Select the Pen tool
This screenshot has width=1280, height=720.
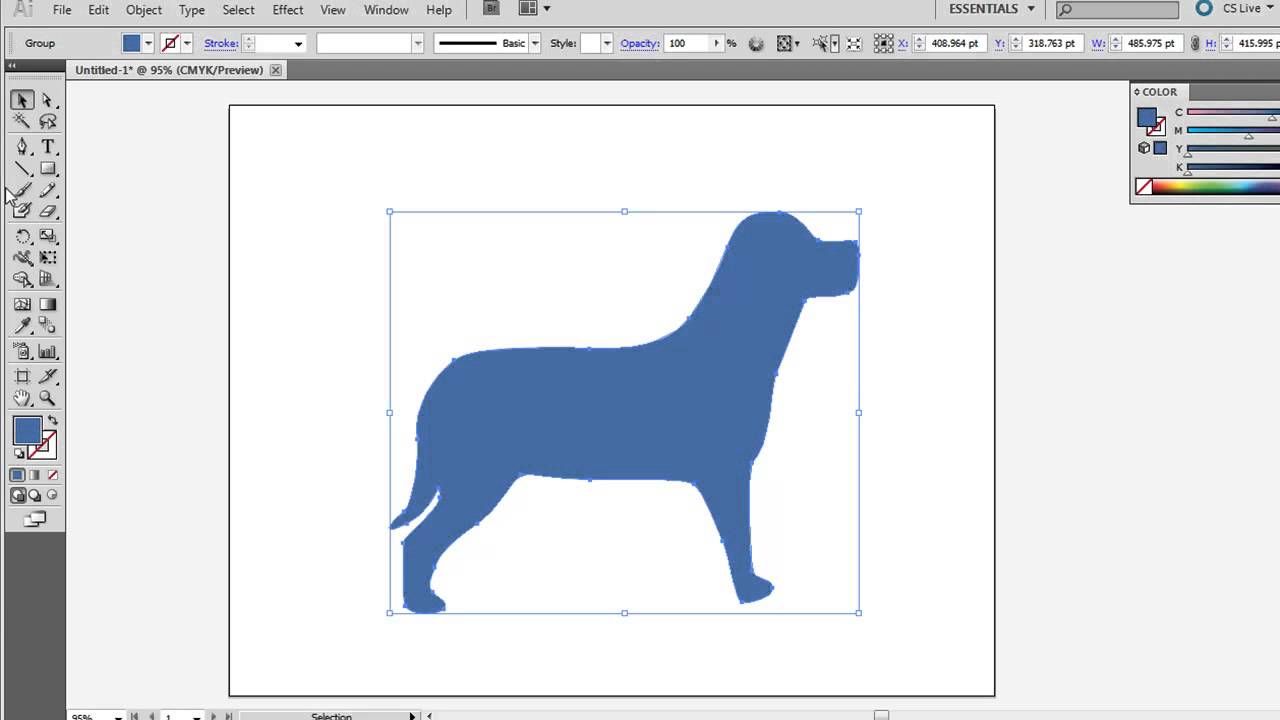click(22, 146)
